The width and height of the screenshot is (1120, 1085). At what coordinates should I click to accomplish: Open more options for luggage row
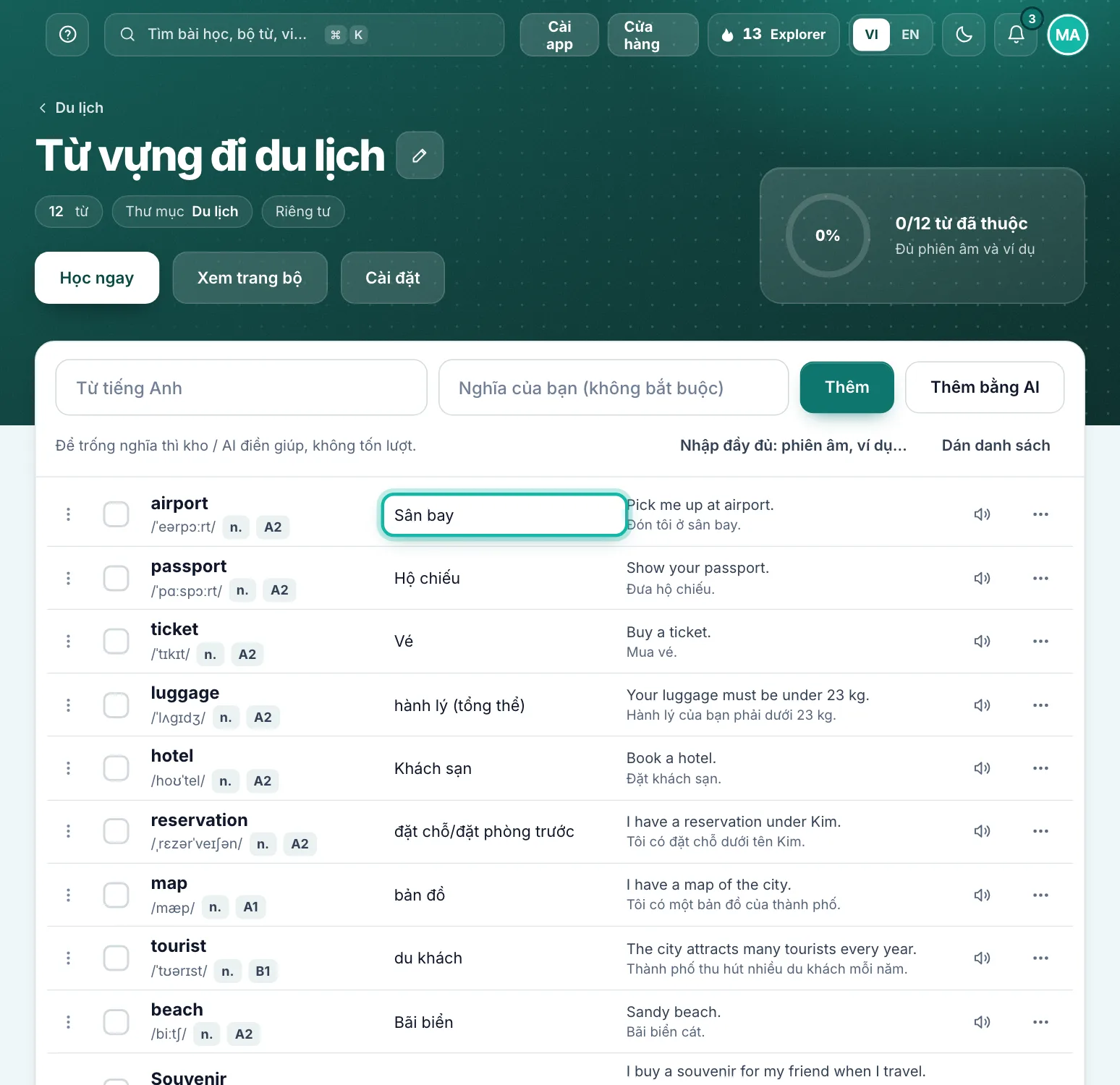[1040, 705]
